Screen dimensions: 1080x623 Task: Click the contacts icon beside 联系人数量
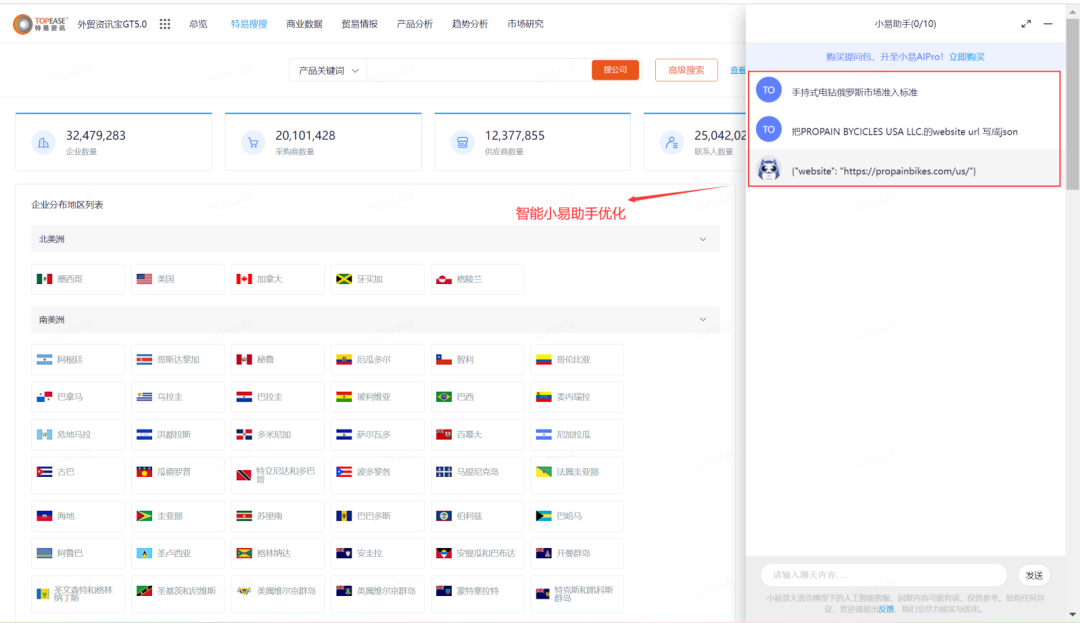(x=670, y=142)
